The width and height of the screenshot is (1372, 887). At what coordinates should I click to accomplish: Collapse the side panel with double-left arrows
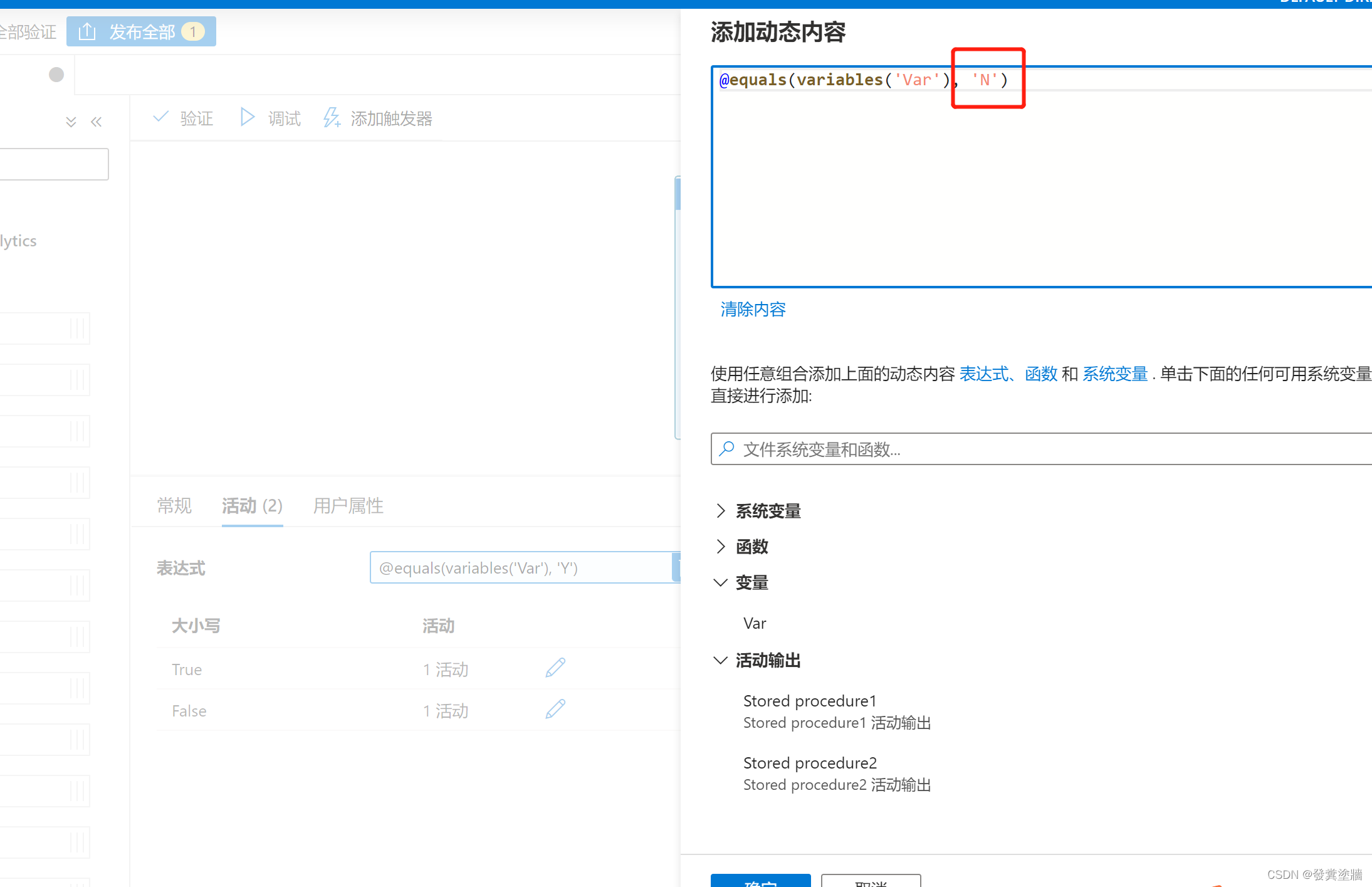96,122
